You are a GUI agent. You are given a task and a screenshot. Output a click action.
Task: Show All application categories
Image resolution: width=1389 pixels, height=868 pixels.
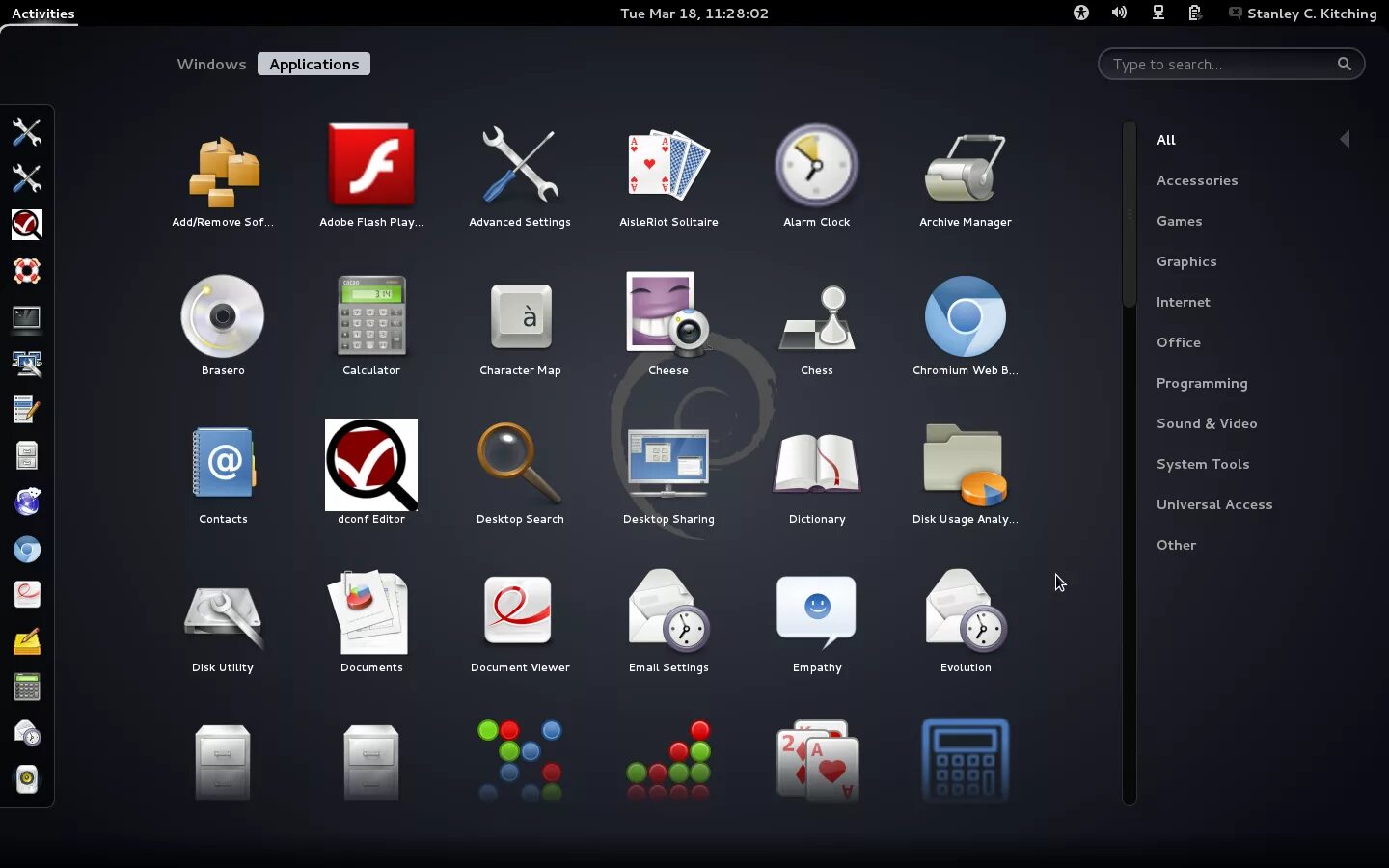click(x=1166, y=140)
